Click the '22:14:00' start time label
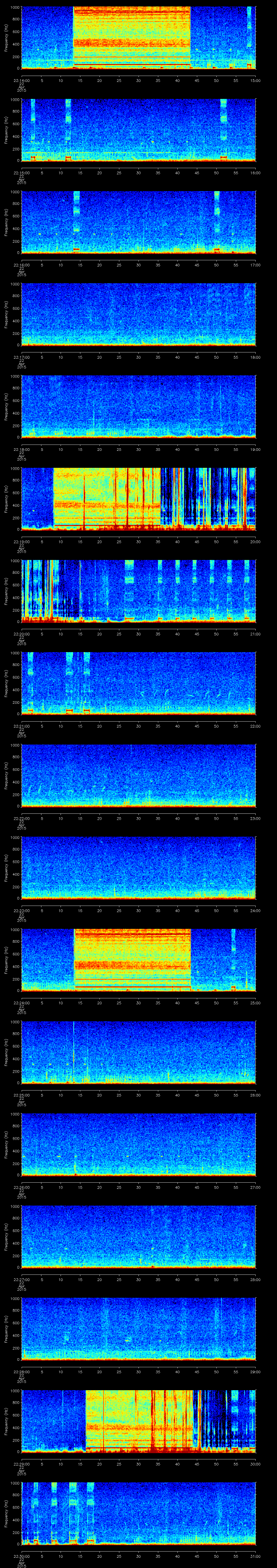This screenshot has height=1568, width=277. (x=21, y=80)
